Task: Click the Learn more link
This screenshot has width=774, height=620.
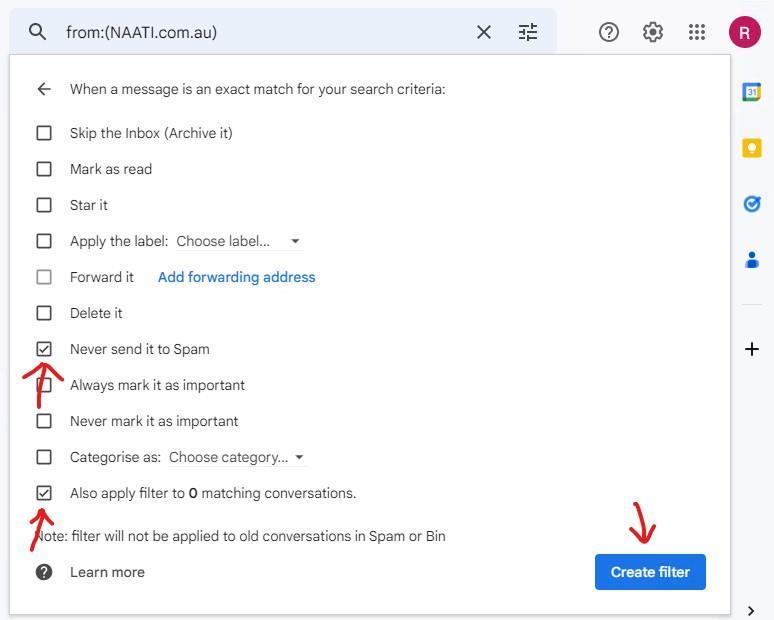Action: click(x=107, y=572)
